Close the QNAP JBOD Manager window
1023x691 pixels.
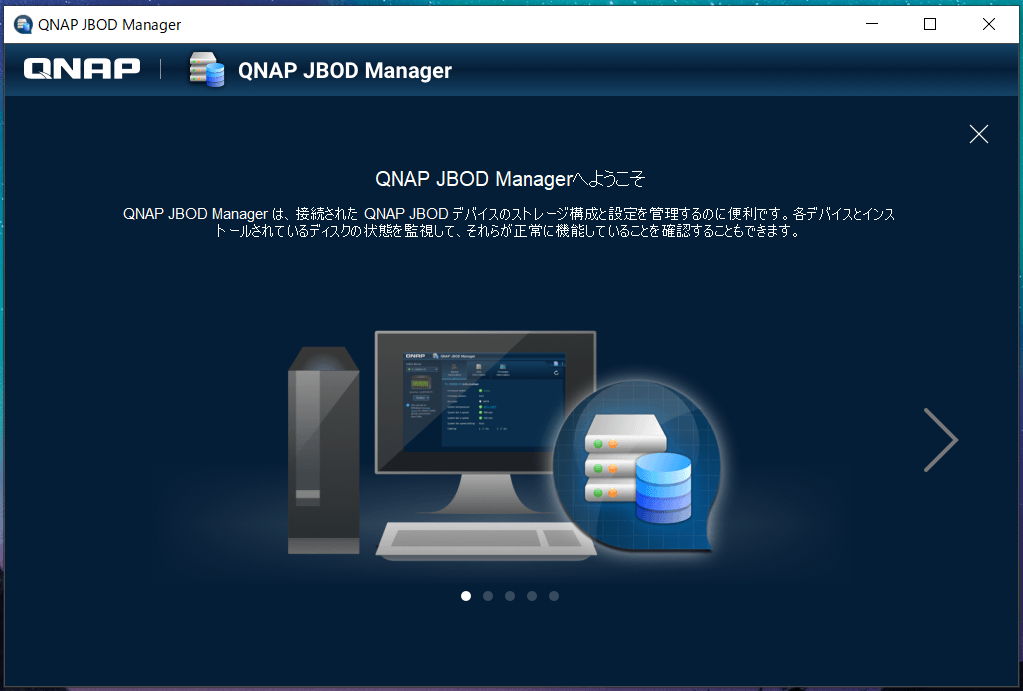tap(989, 24)
